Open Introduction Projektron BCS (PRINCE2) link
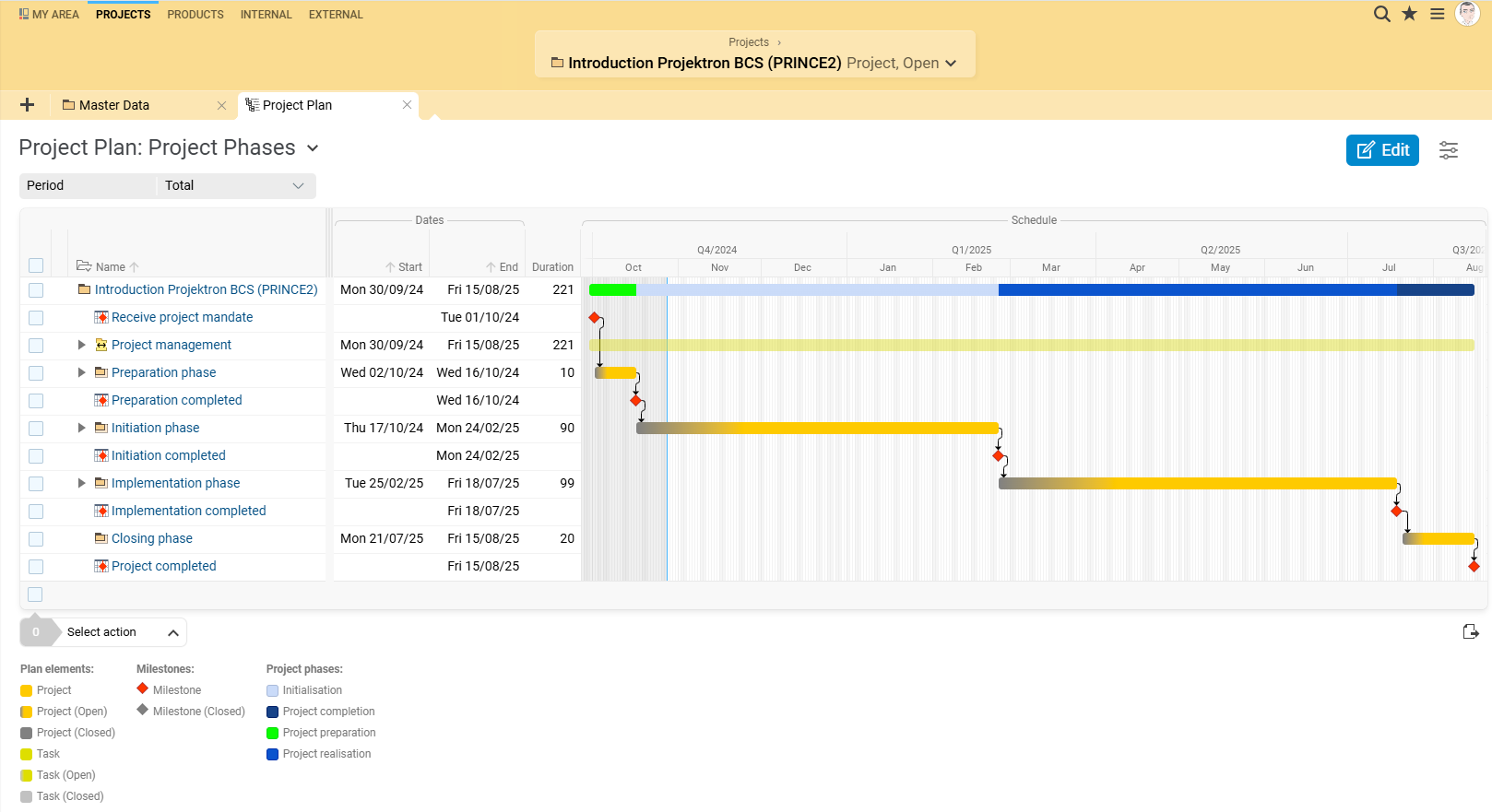 [206, 289]
